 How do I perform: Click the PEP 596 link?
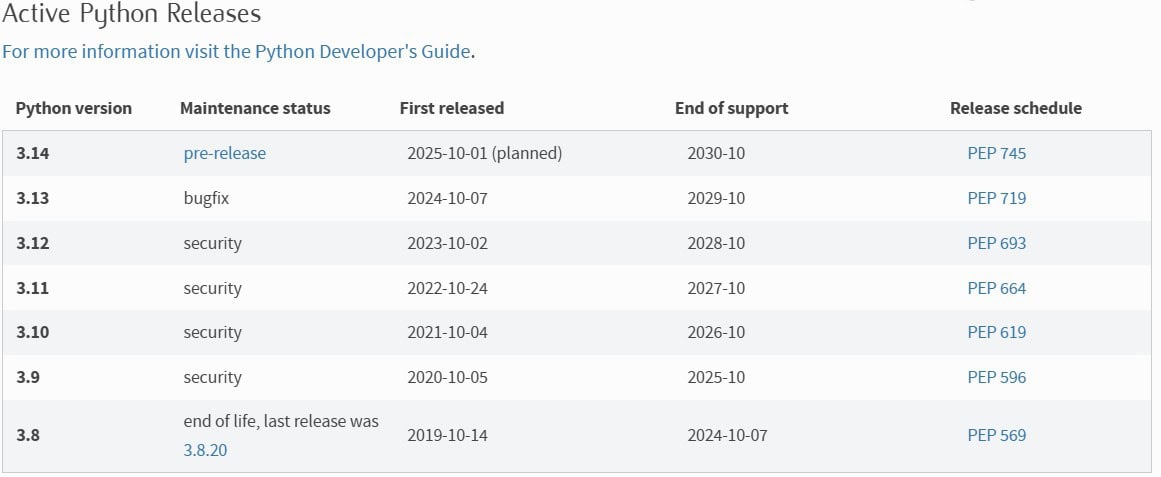996,377
